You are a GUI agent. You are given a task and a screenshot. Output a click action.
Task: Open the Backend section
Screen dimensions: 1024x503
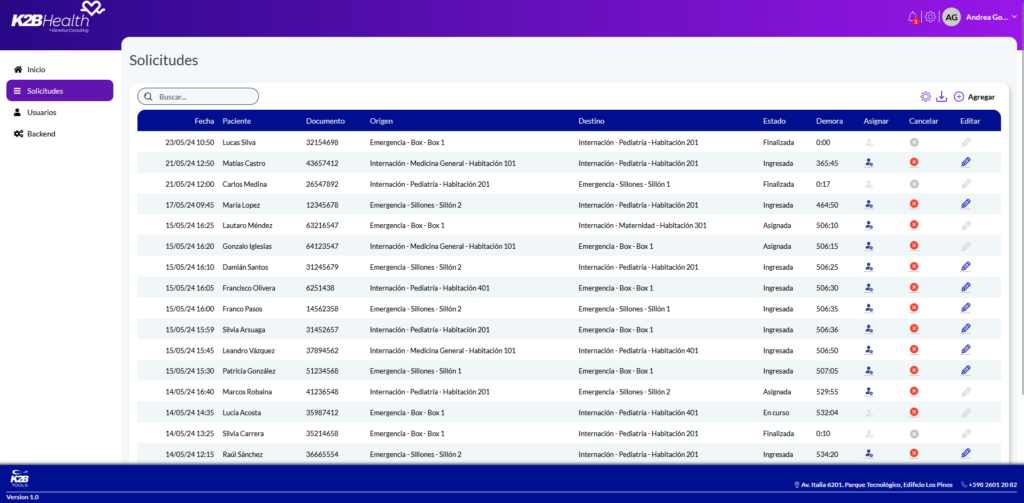point(41,134)
